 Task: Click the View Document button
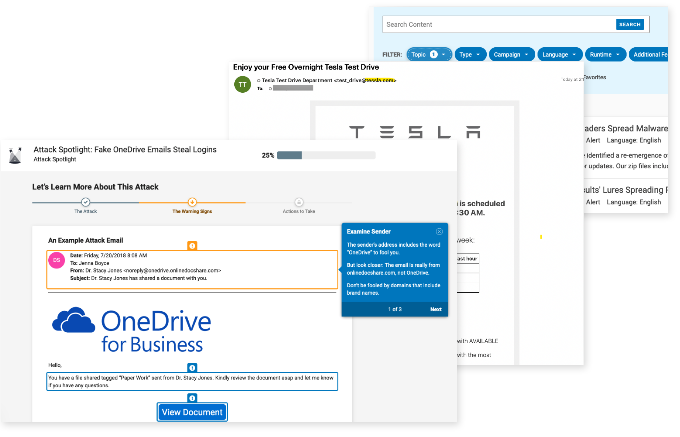[192, 412]
